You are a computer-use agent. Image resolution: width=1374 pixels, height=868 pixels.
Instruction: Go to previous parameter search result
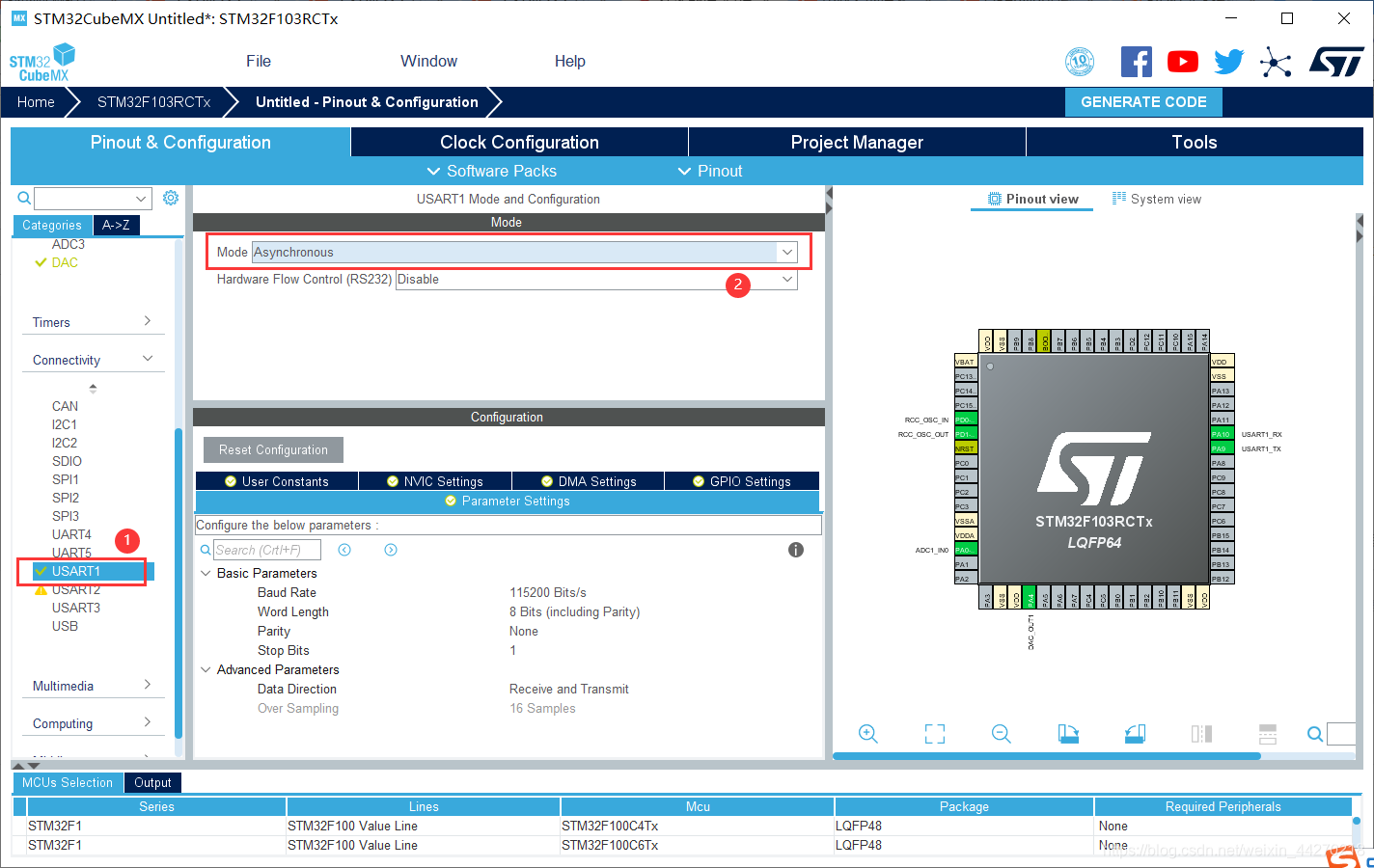344,550
